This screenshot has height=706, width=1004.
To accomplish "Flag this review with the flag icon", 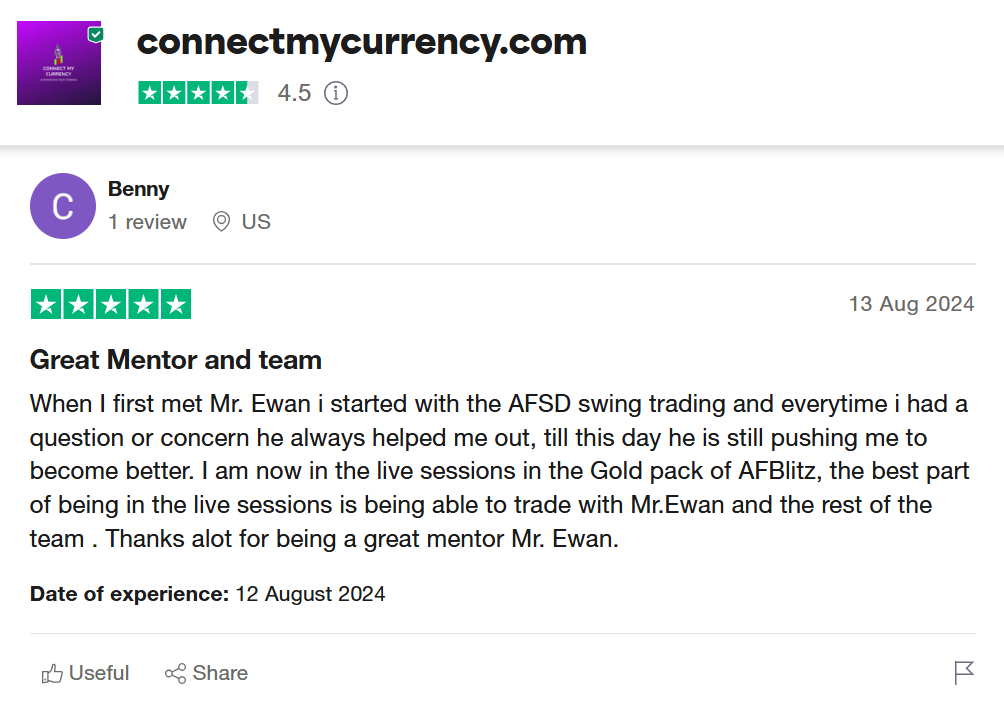I will (x=964, y=673).
